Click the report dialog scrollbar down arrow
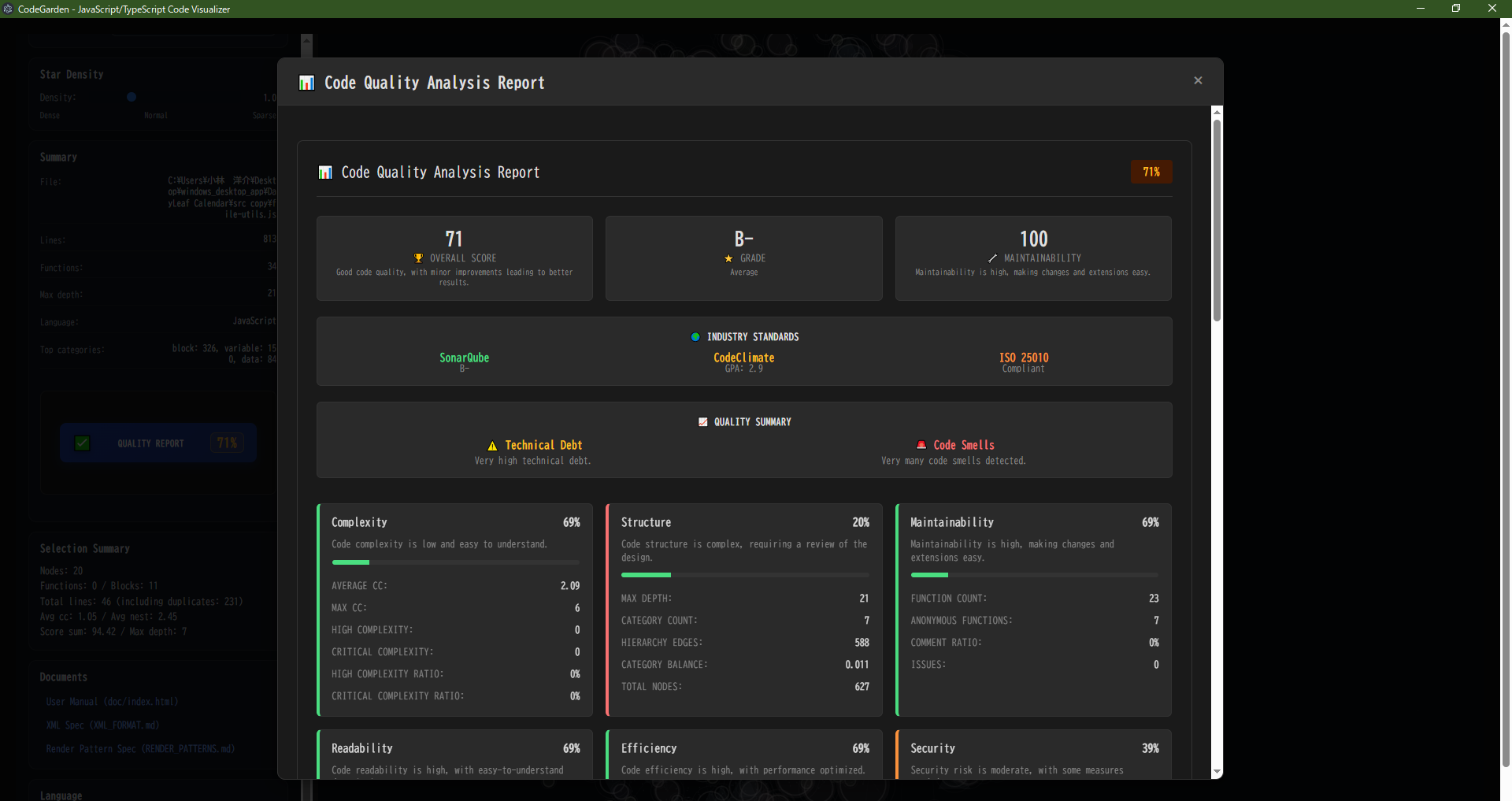 tap(1217, 772)
